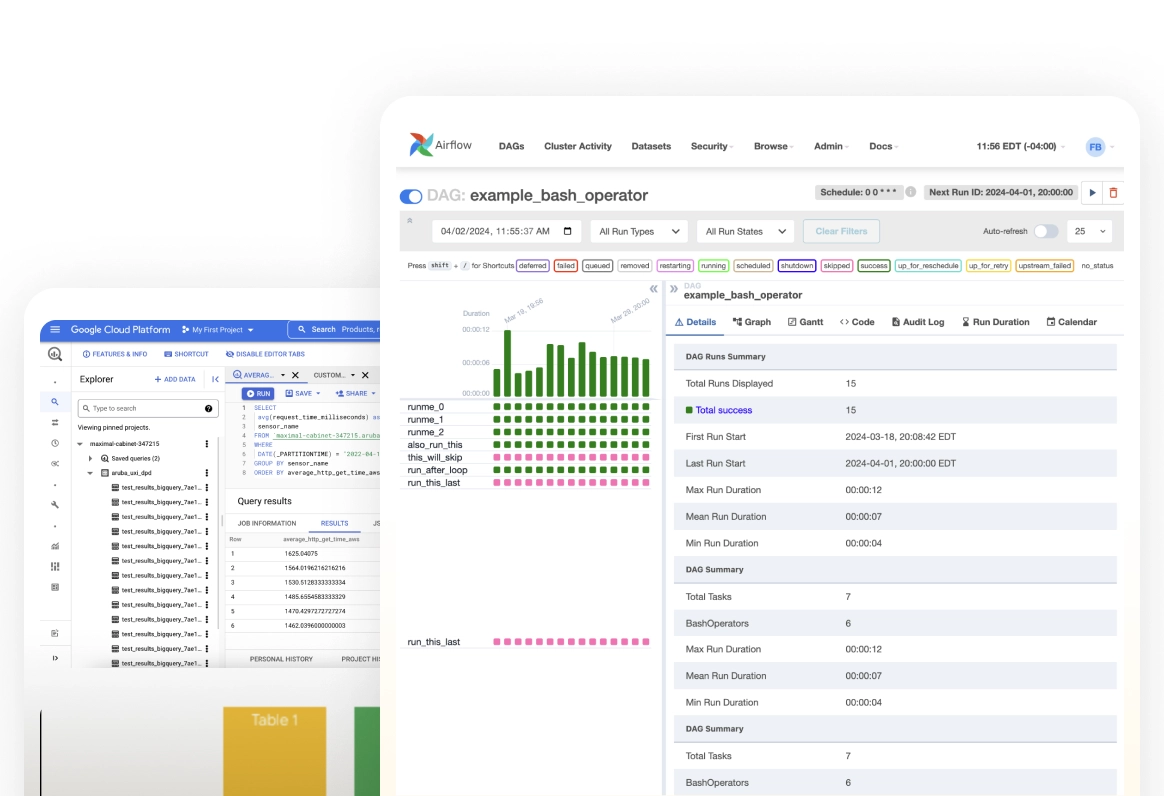This screenshot has width=1164, height=796.
Task: Filter by the success status badge
Action: (x=874, y=266)
